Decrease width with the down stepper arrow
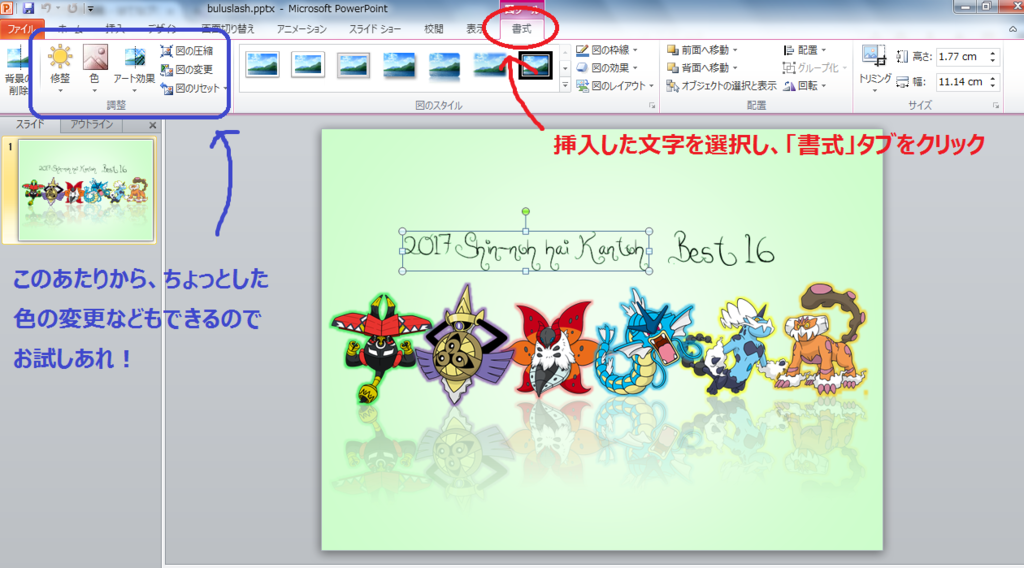Viewport: 1024px width, 568px height. coord(993,86)
